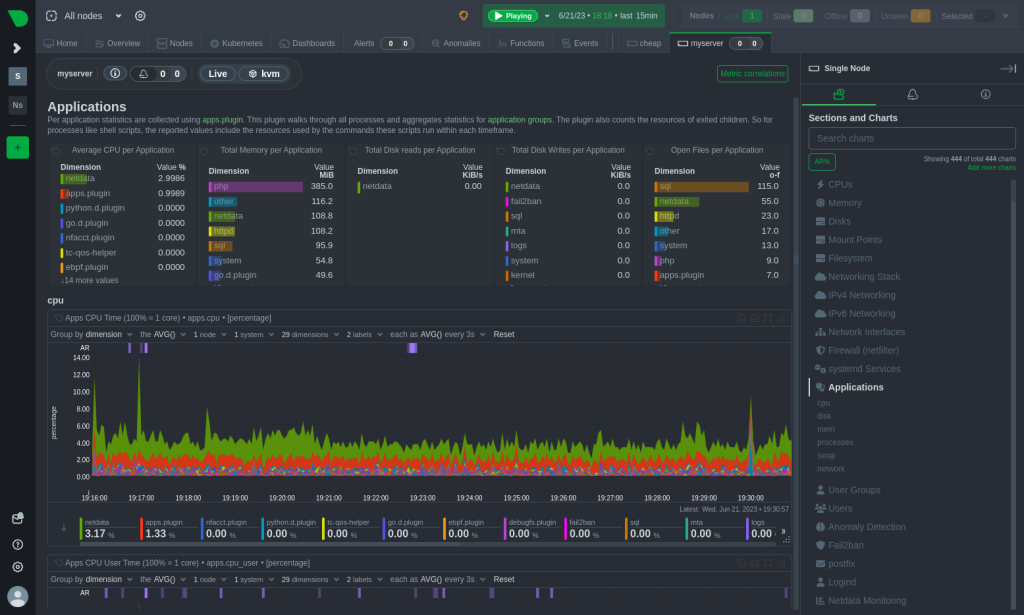Expand the left sidebar arrow
Screen dimensions: 1024x615
(17, 48)
